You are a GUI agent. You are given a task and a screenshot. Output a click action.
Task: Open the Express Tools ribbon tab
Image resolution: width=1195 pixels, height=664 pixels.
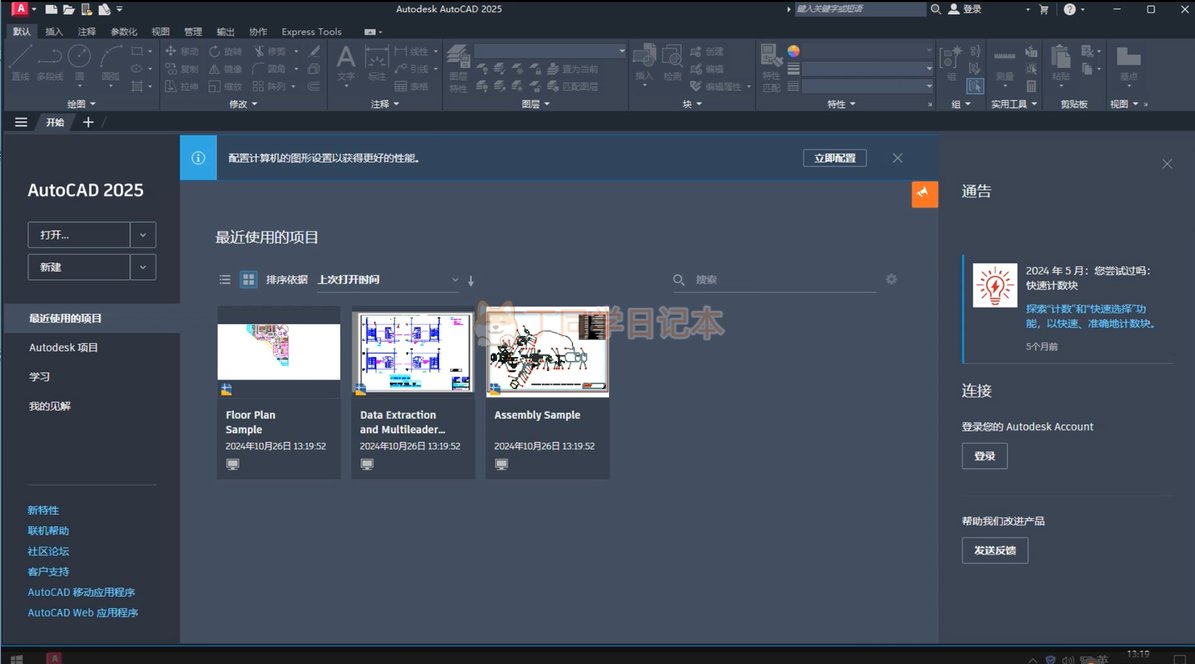311,32
